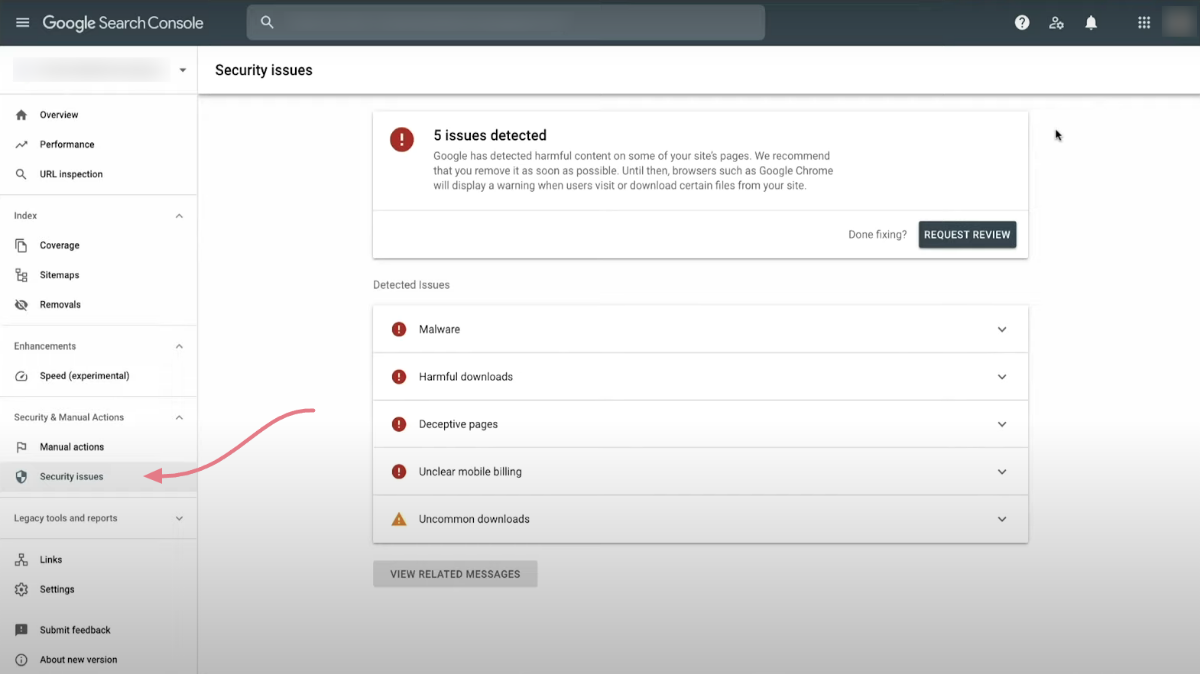
Task: Expand Legacy tools and reports
Action: 180,518
